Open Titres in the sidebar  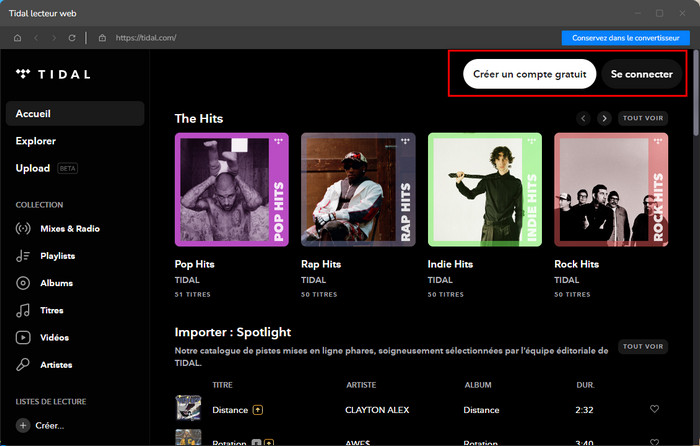coord(52,310)
